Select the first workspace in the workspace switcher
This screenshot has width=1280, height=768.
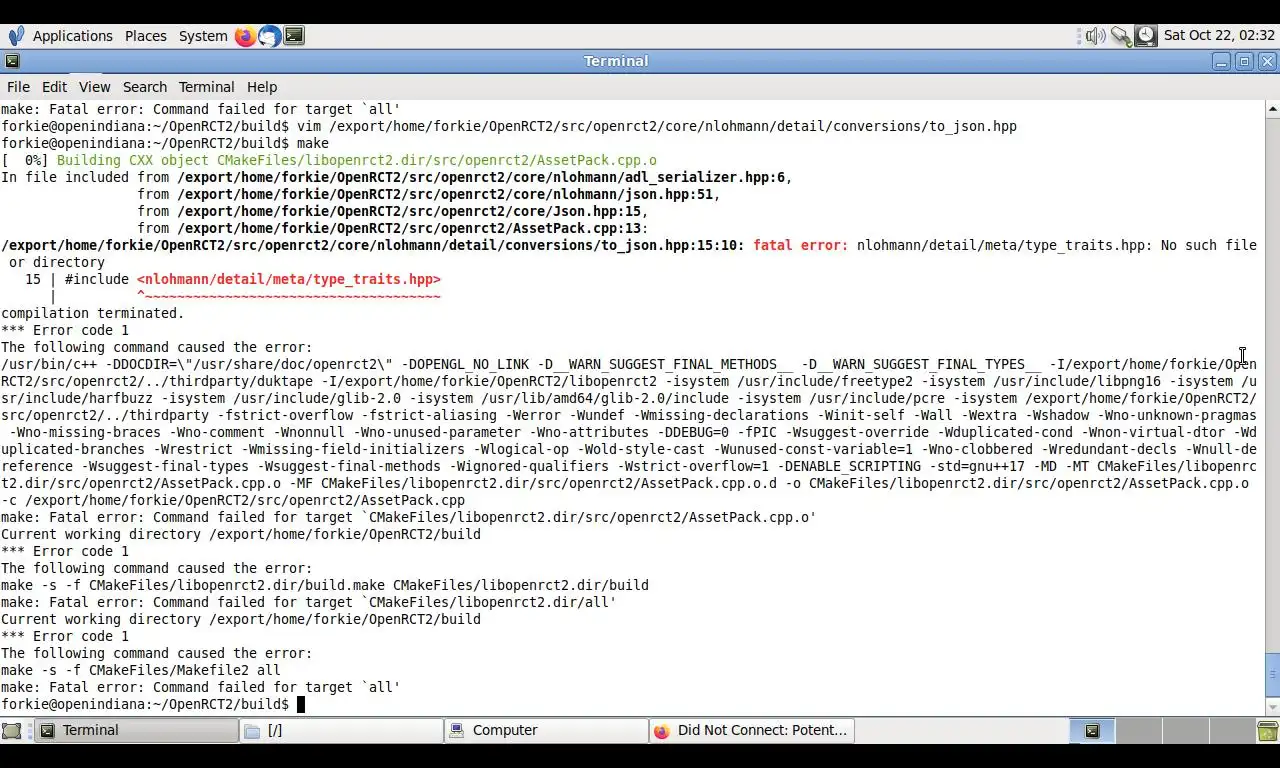(x=1092, y=731)
